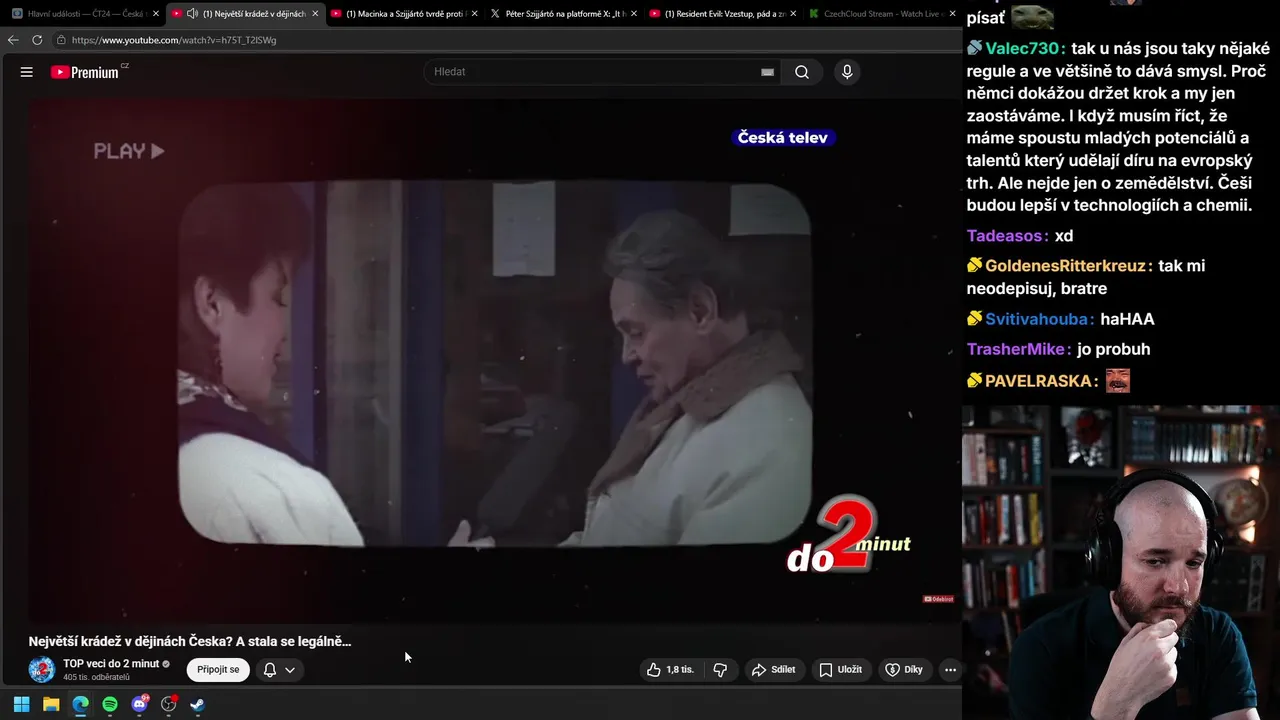The height and width of the screenshot is (720, 1280).
Task: Save the video with the Uložit button
Action: pos(840,670)
